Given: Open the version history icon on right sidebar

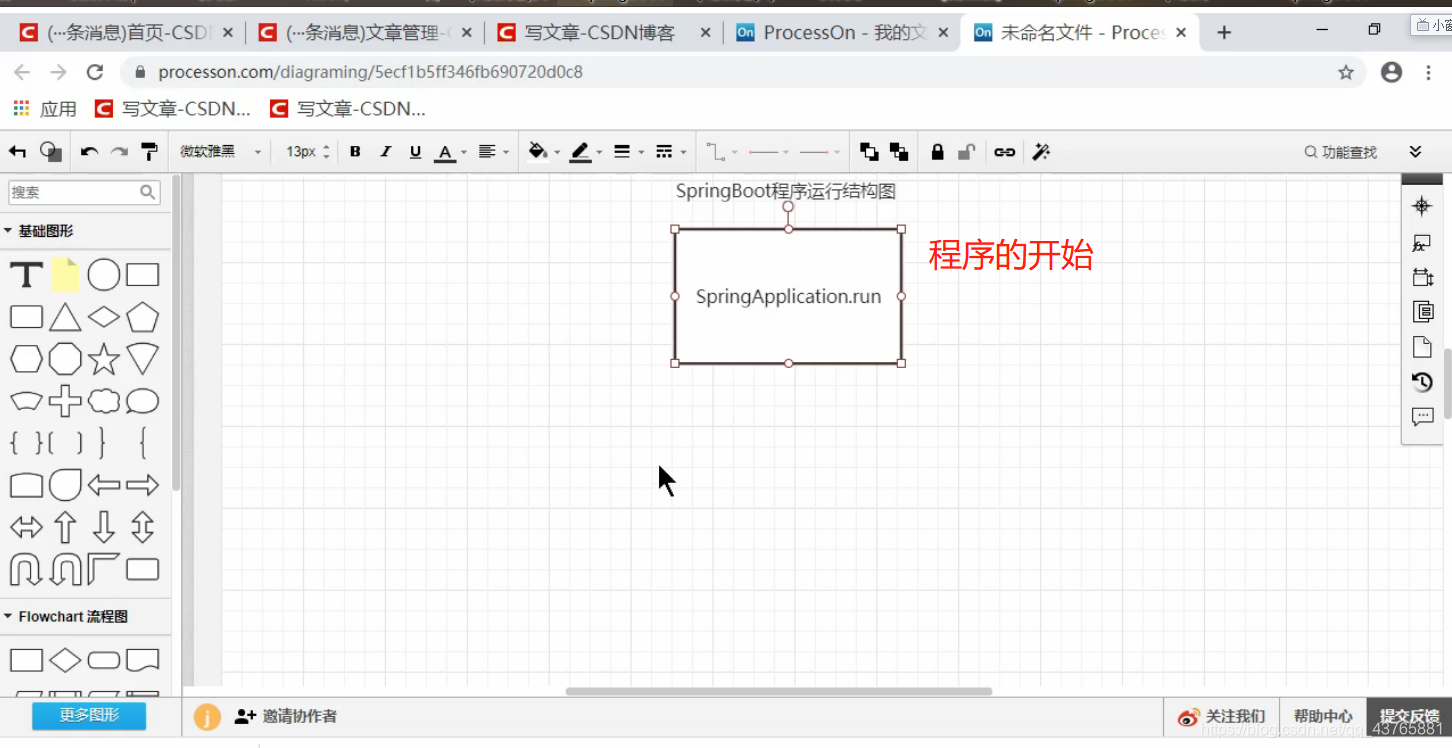Looking at the screenshot, I should click(x=1422, y=381).
